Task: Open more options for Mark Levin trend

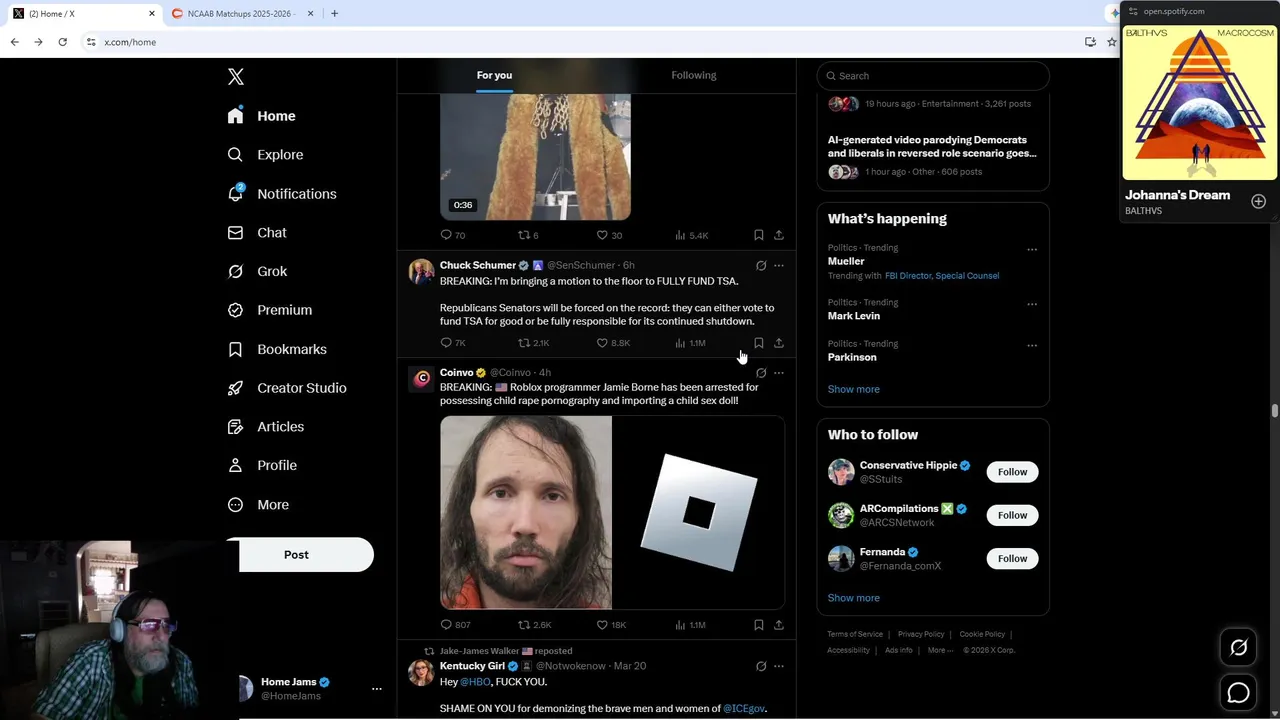Action: pos(1032,304)
